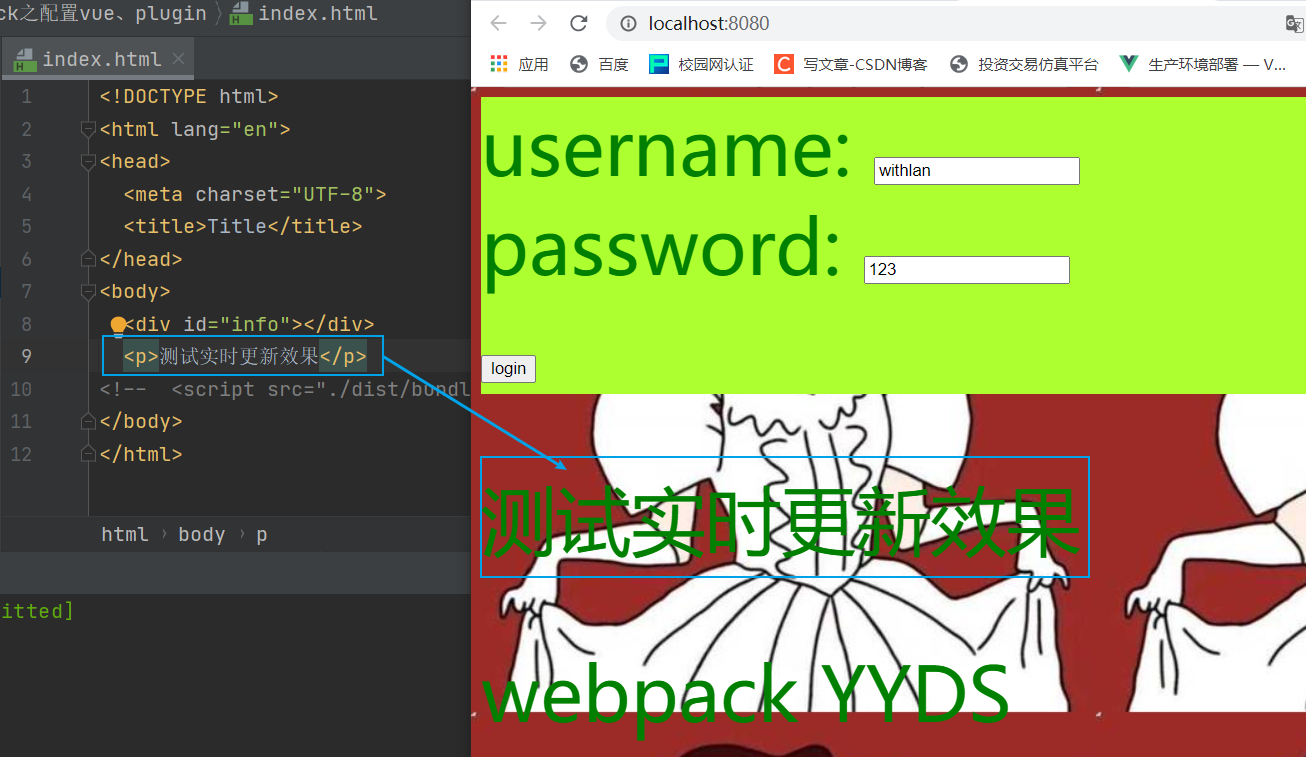Click the intention lightbulb on line 8
Viewport: 1306px width, 757px height.
click(118, 325)
